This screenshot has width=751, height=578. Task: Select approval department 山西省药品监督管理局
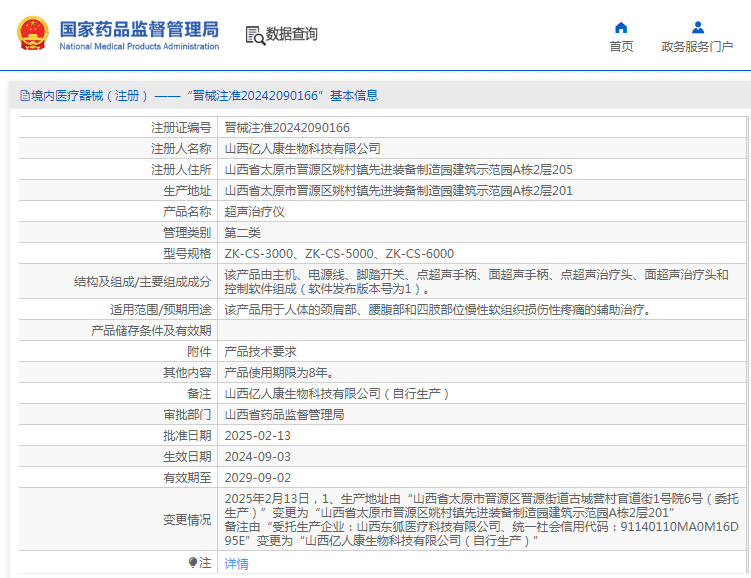tap(284, 415)
